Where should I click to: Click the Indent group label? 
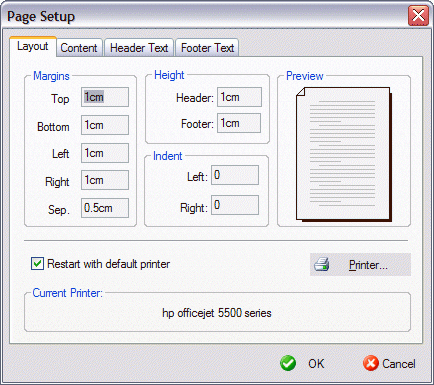tap(168, 156)
